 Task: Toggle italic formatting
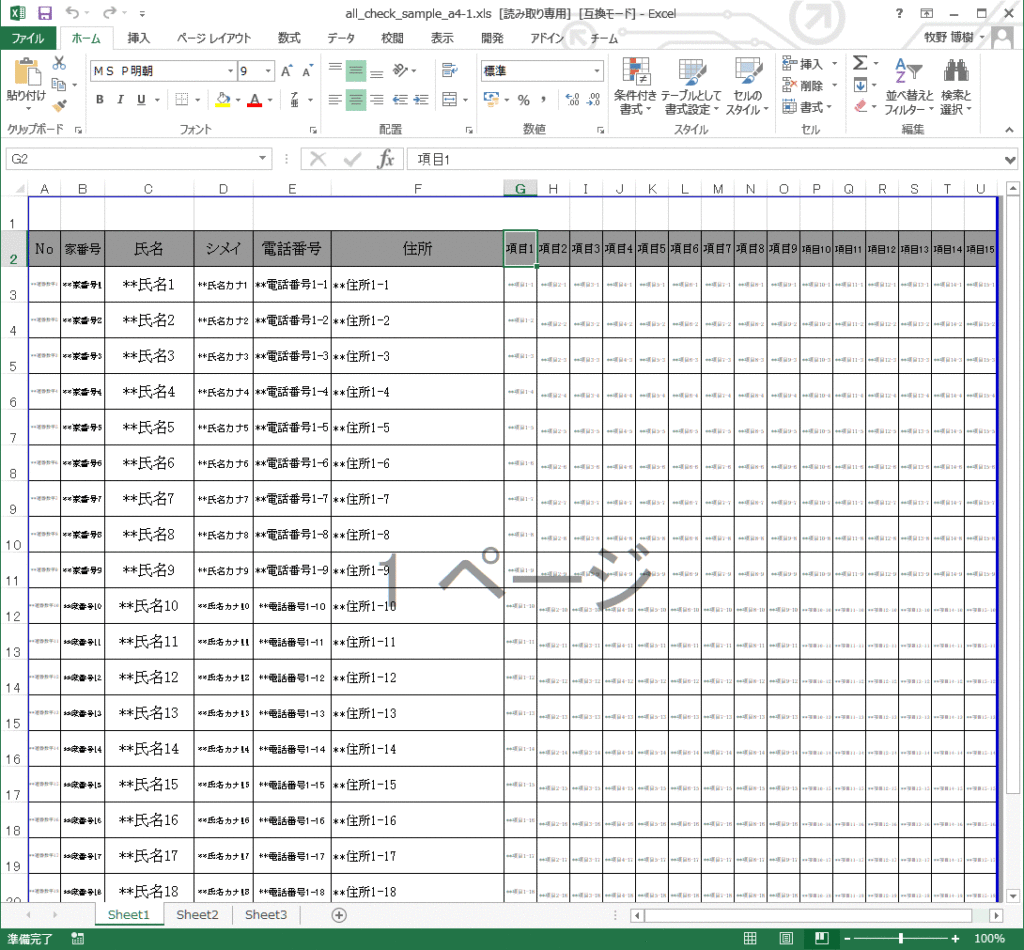121,100
